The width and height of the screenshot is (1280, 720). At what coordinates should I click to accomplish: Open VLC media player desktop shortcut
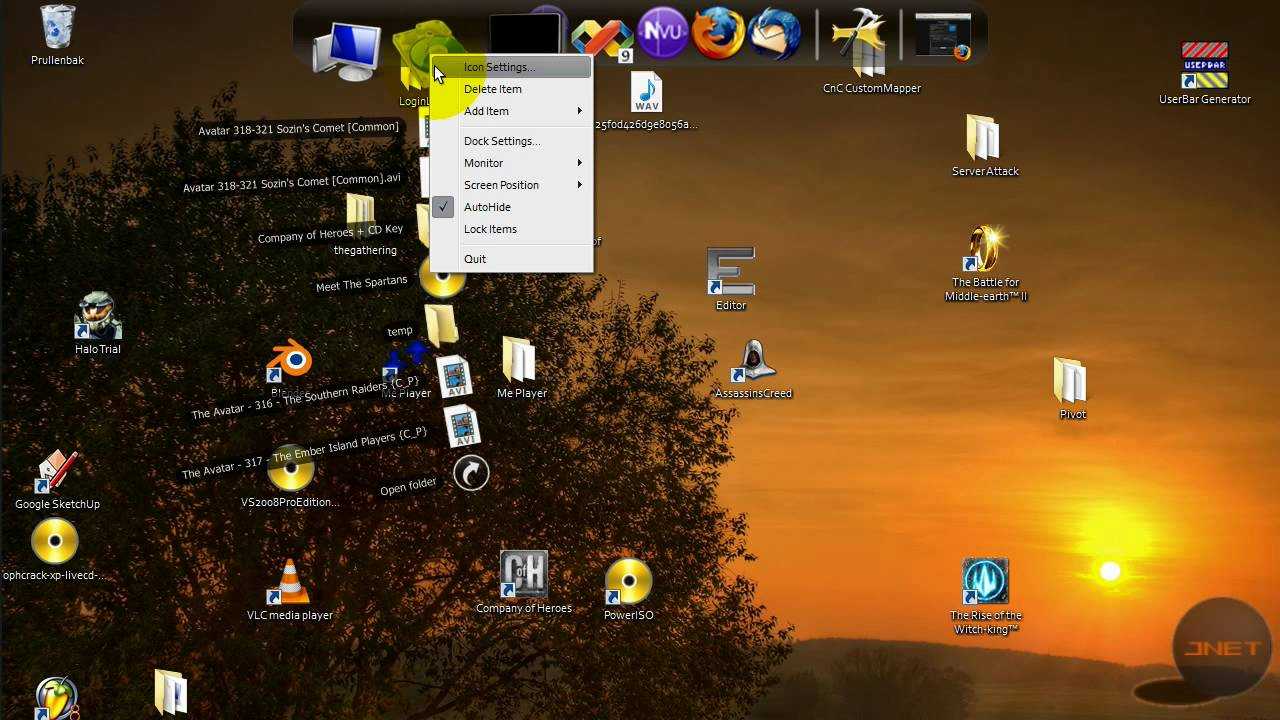pos(290,584)
